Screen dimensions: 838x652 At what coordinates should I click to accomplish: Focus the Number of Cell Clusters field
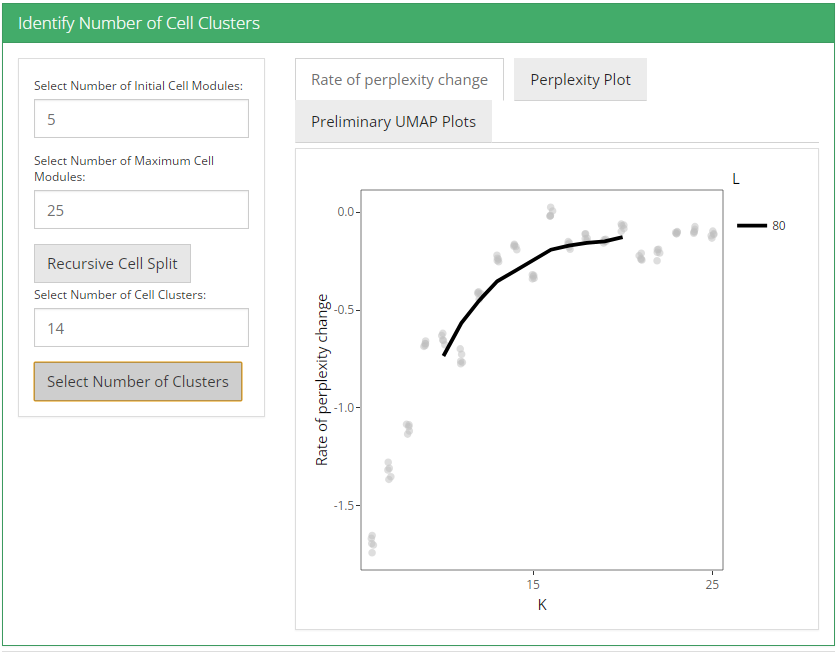coord(141,327)
